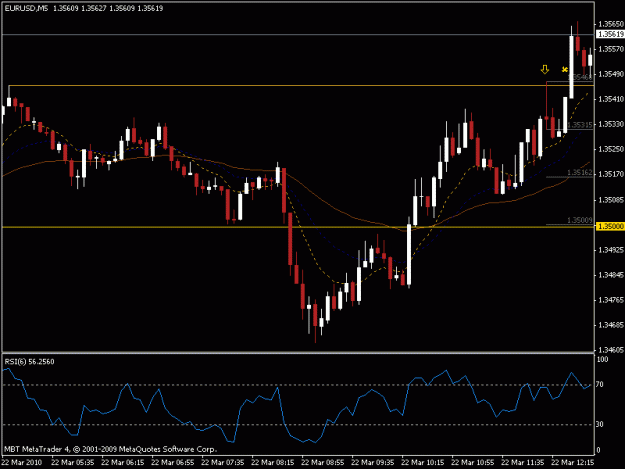The image size is (625, 469).
Task: Click the 22 Mar 05:35 time label
Action: 73,463
